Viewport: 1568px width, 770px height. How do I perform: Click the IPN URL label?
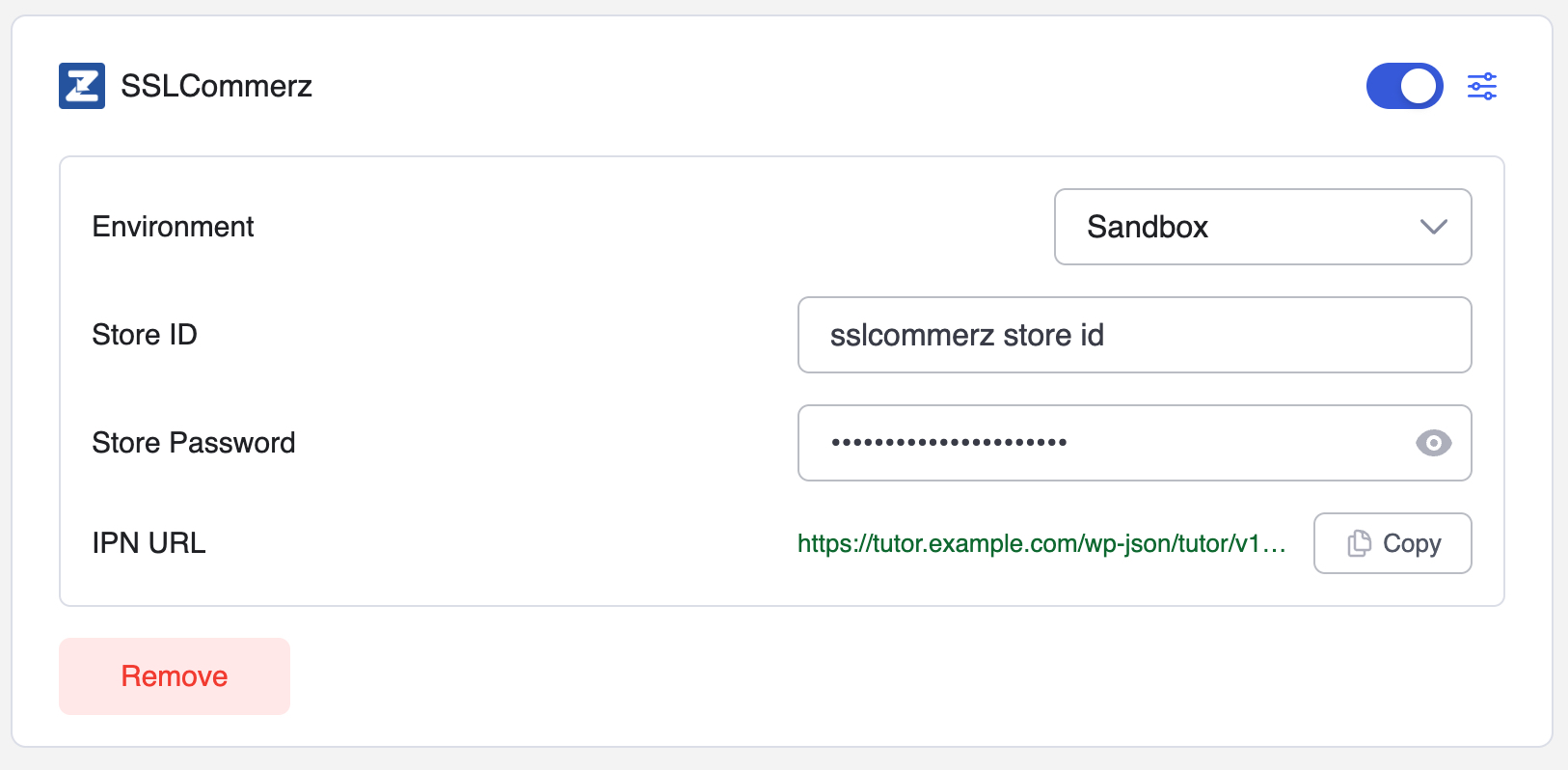(149, 543)
